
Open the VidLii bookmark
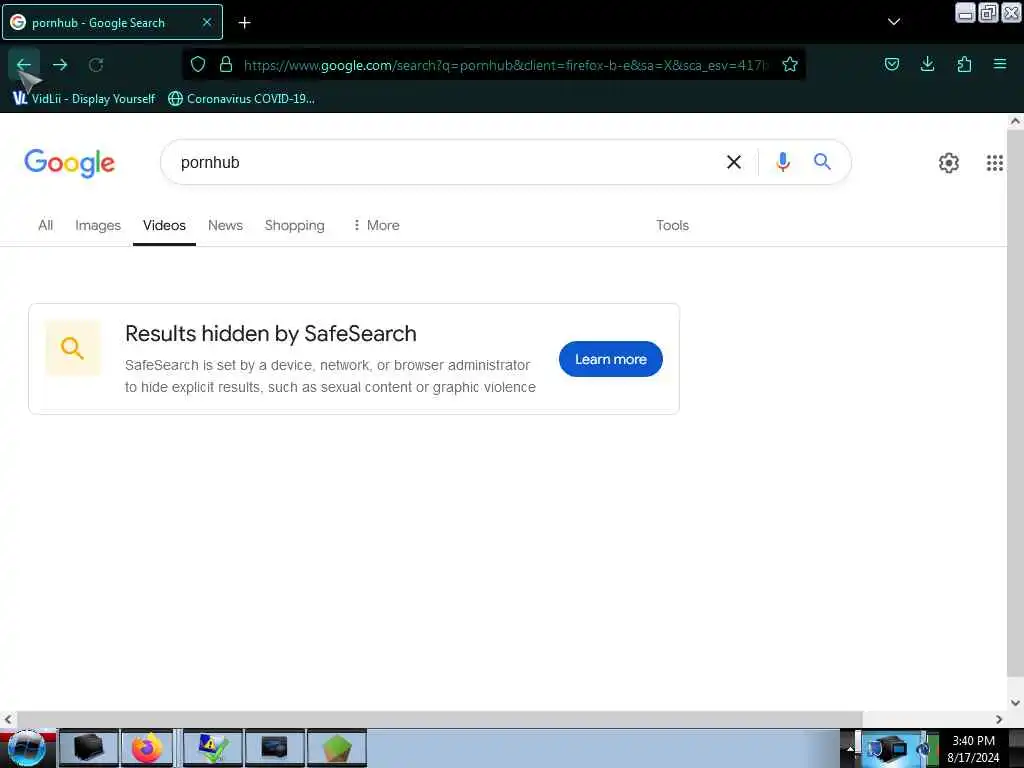click(84, 99)
